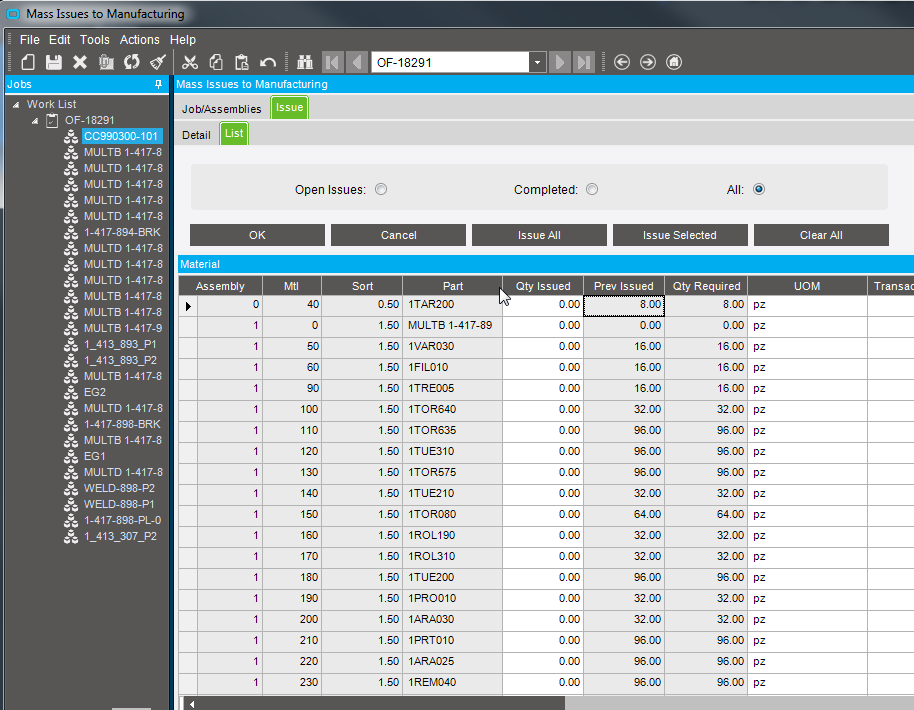This screenshot has height=710, width=914.
Task: Select WELD-898-P1 tree item
Action: (x=119, y=504)
